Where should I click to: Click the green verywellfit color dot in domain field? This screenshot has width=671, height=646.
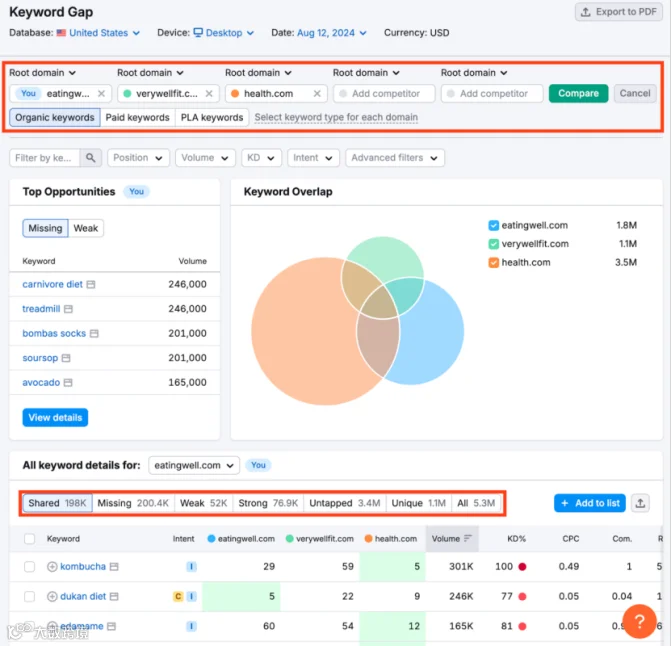point(127,94)
